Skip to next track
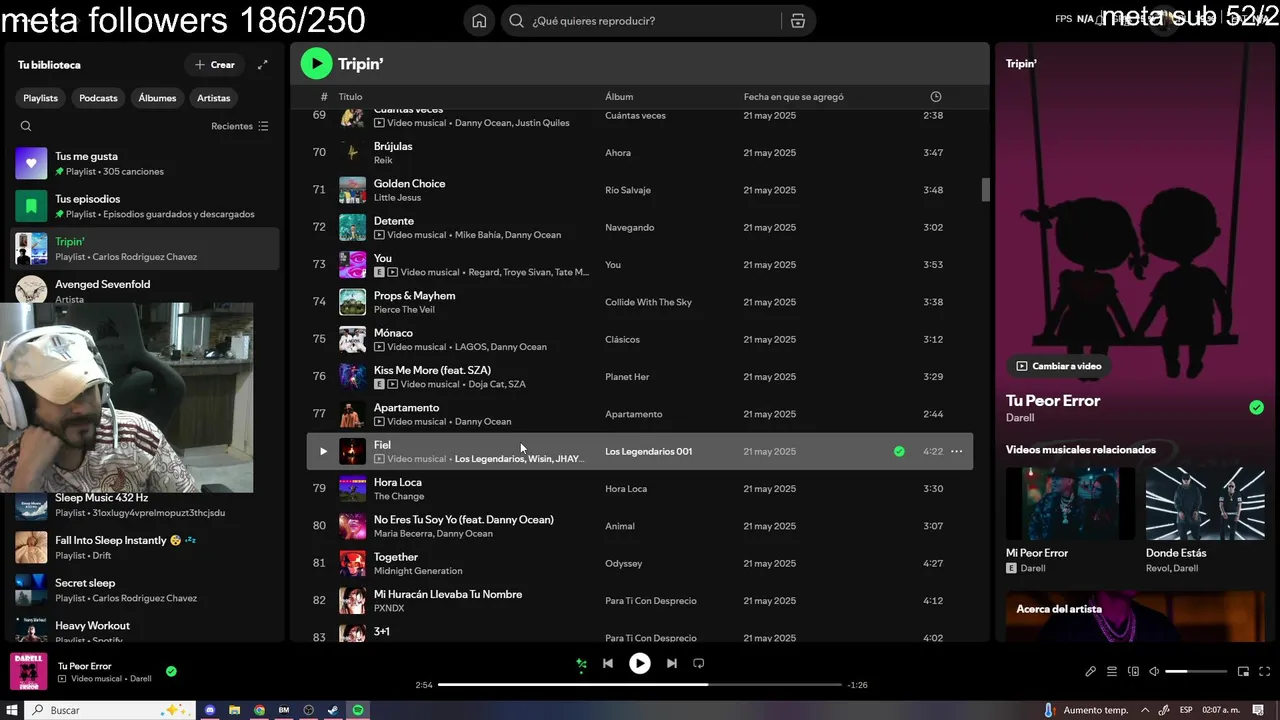This screenshot has height=720, width=1280. (x=671, y=663)
